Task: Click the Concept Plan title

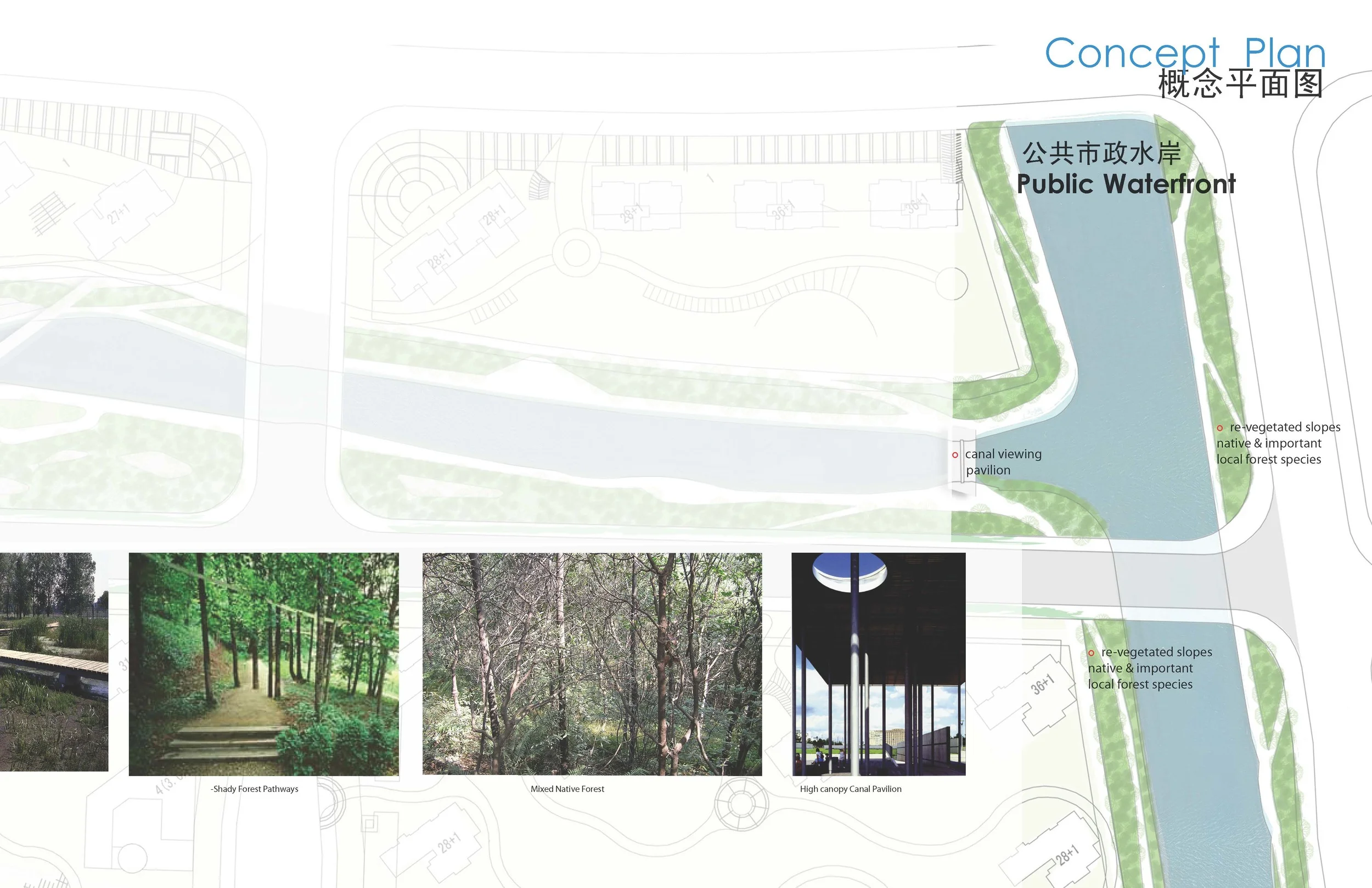Action: (1185, 53)
